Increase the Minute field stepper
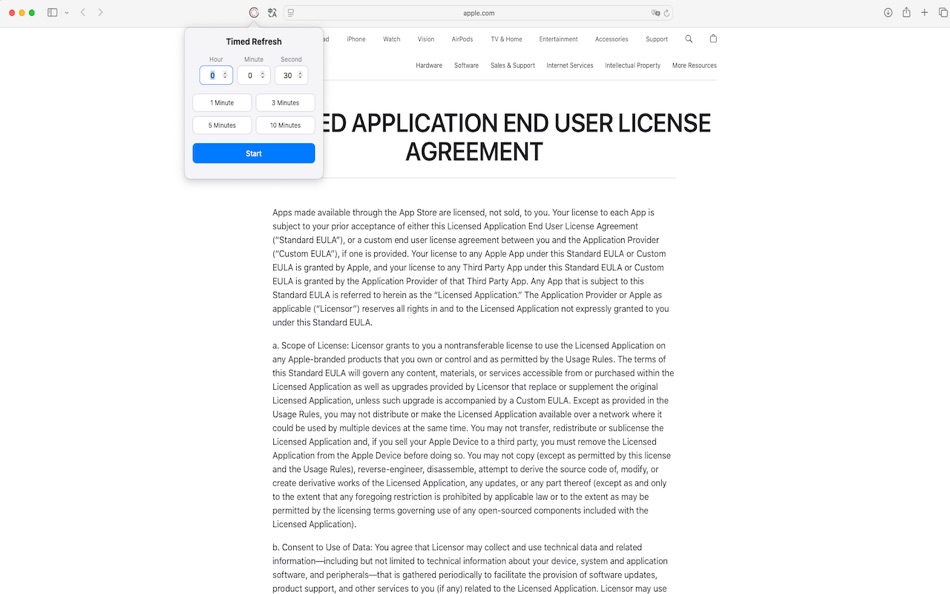This screenshot has width=950, height=594. point(264,72)
